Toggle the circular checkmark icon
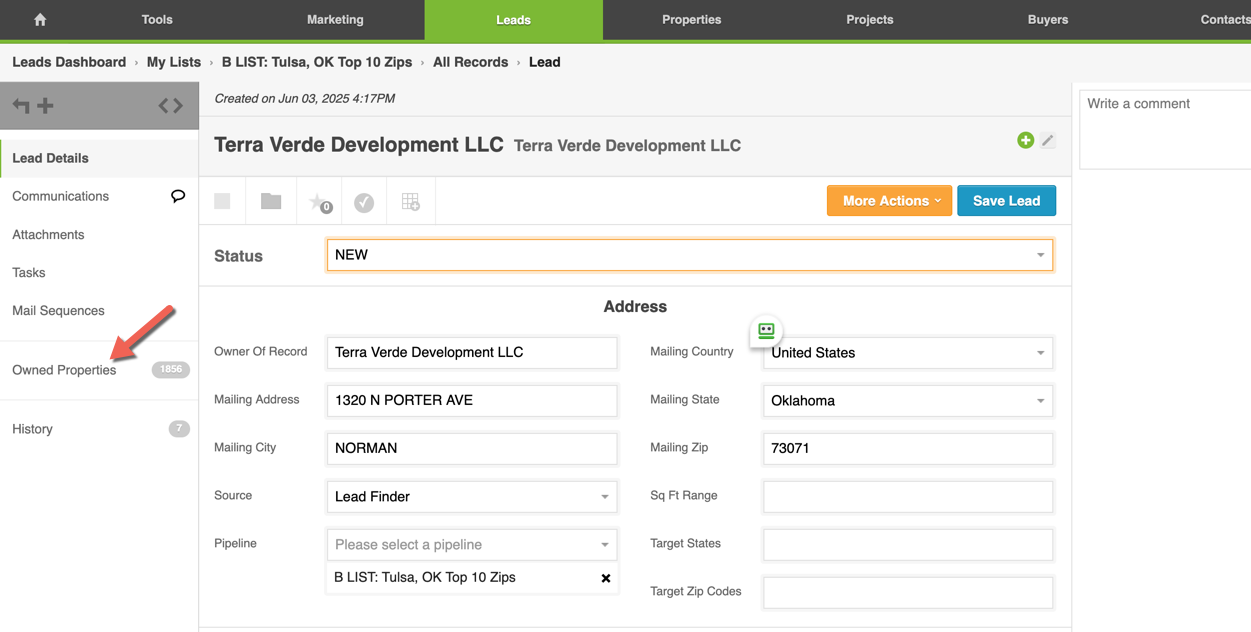The height and width of the screenshot is (632, 1251). pyautogui.click(x=364, y=202)
